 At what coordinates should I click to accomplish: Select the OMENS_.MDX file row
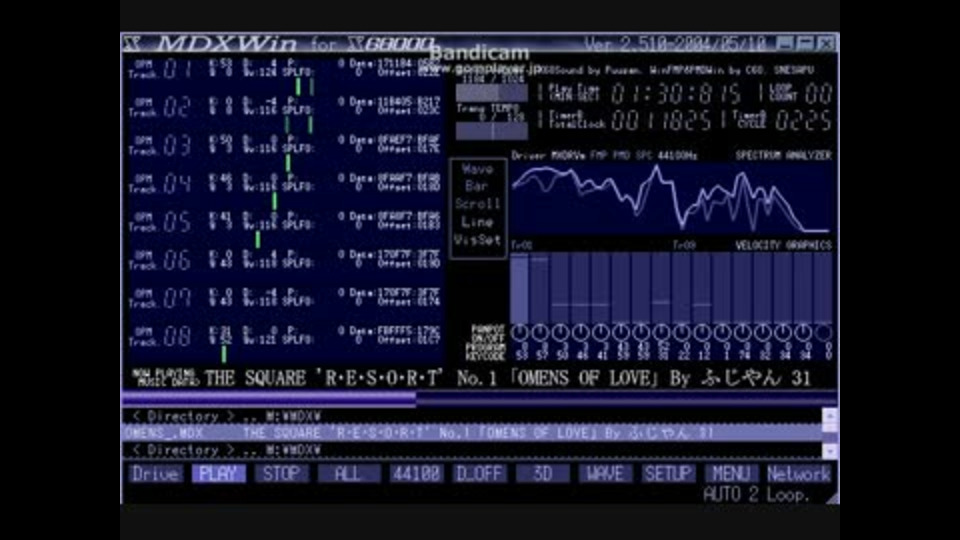(471, 433)
